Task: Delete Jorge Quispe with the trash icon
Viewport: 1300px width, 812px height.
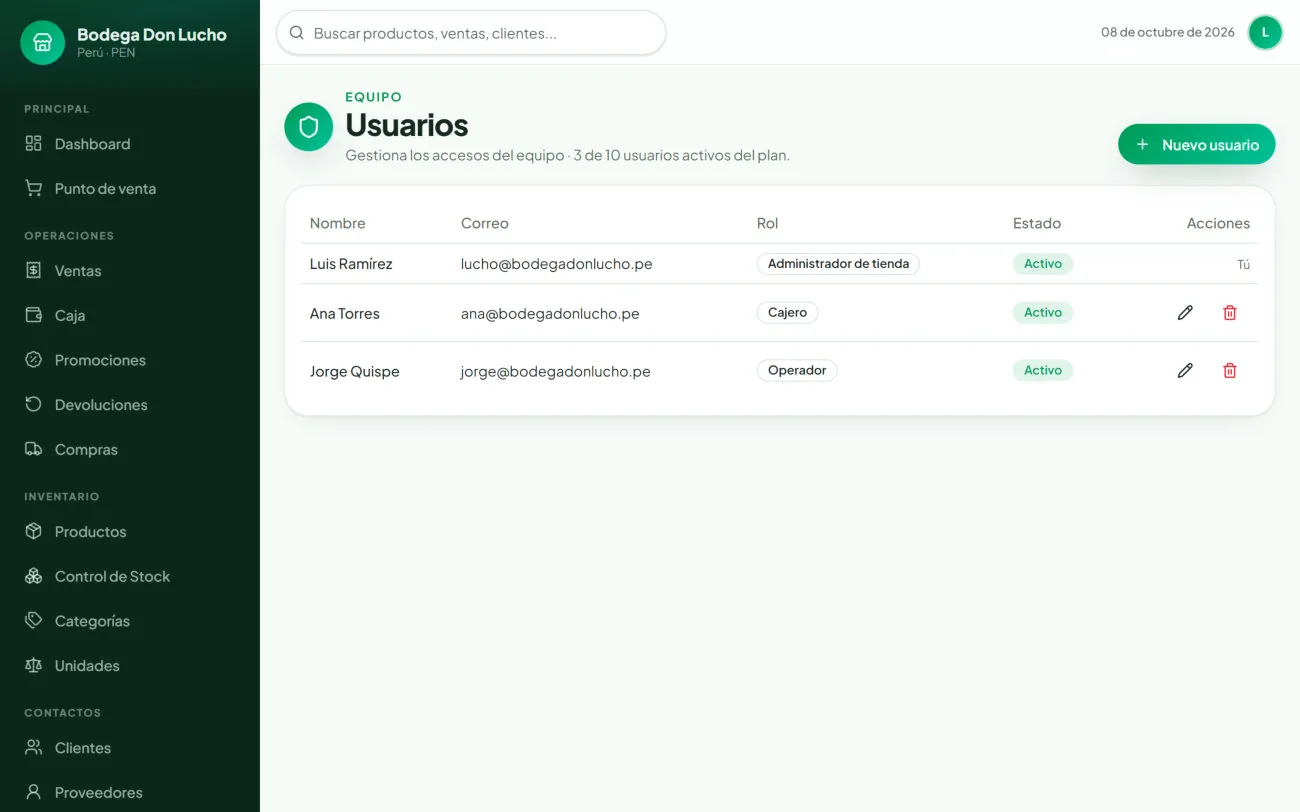Action: pyautogui.click(x=1230, y=371)
